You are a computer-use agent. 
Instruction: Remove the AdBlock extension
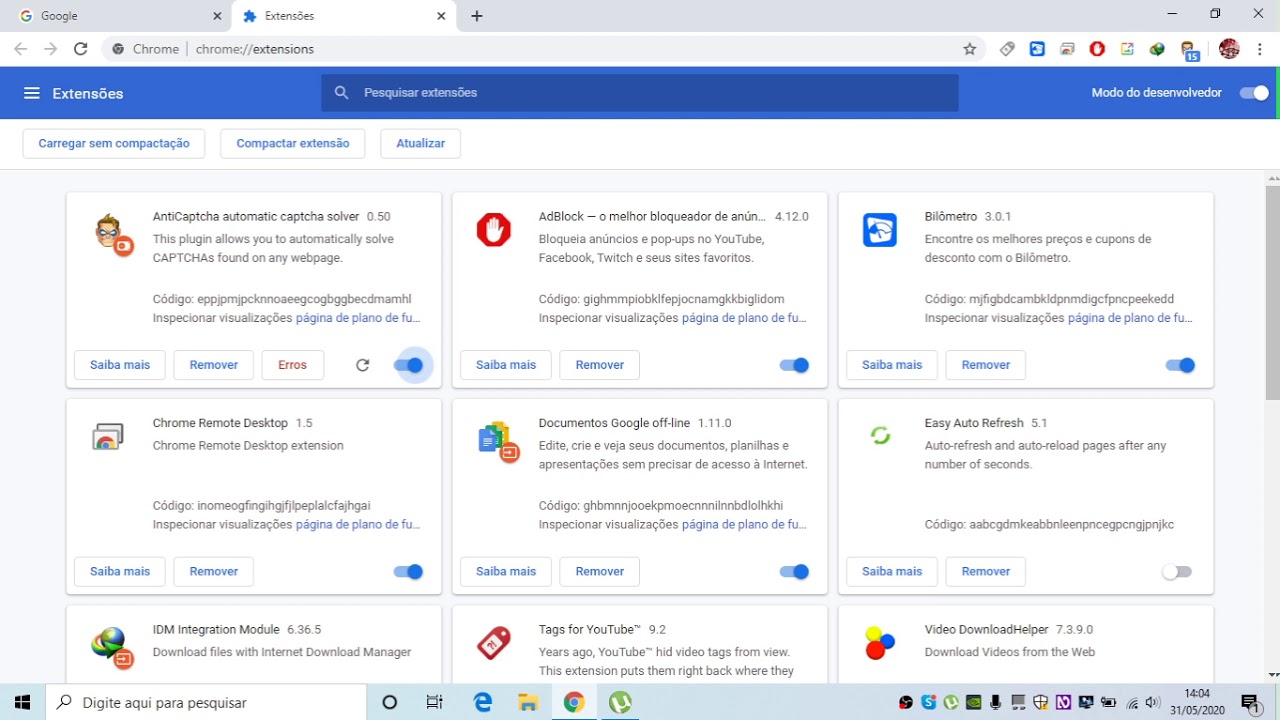click(x=600, y=365)
